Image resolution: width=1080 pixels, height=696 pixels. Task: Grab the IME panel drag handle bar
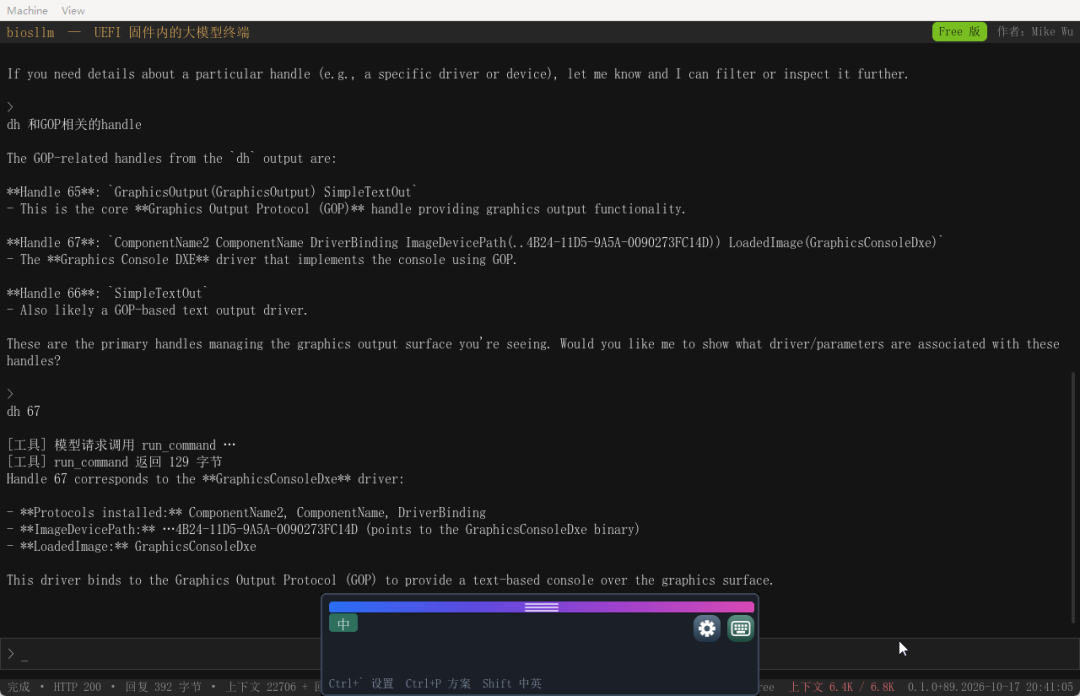(x=541, y=607)
